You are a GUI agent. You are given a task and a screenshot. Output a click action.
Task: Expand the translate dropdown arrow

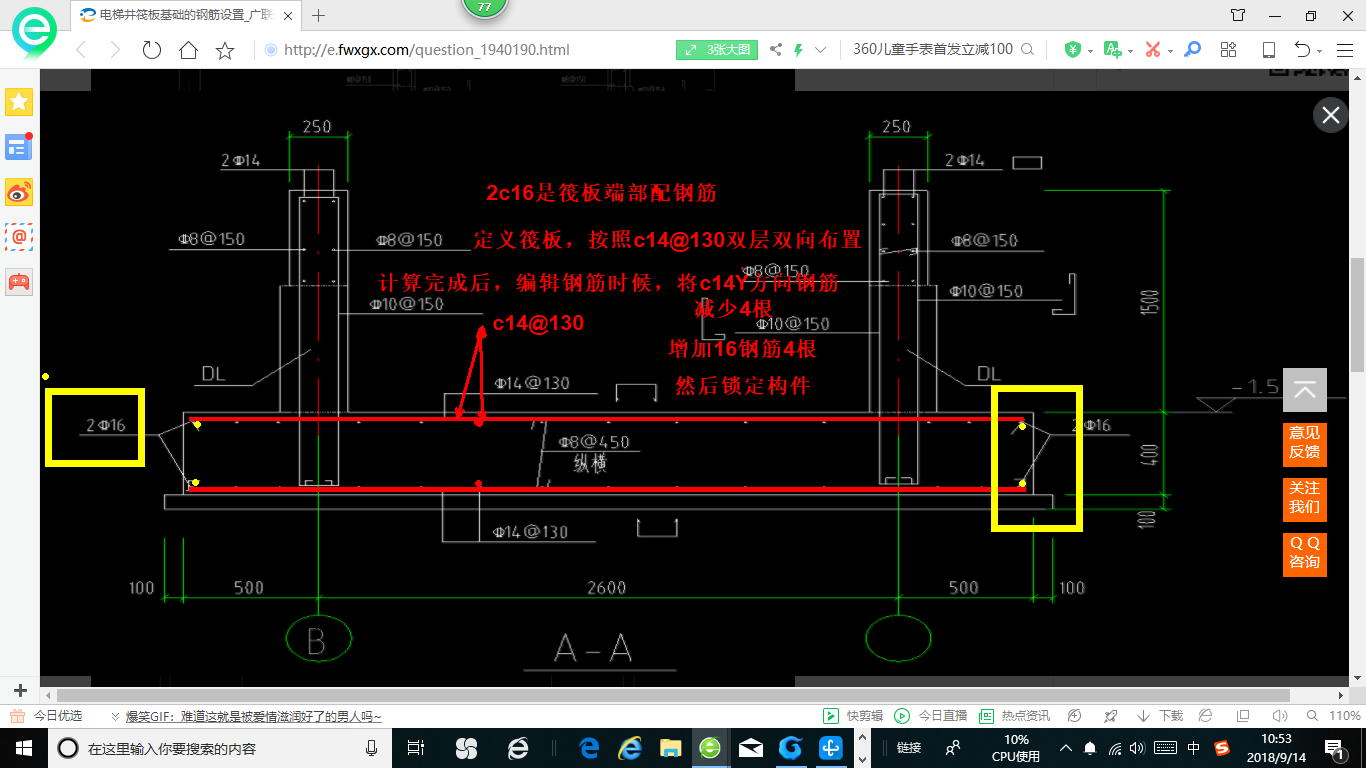pos(1130,51)
